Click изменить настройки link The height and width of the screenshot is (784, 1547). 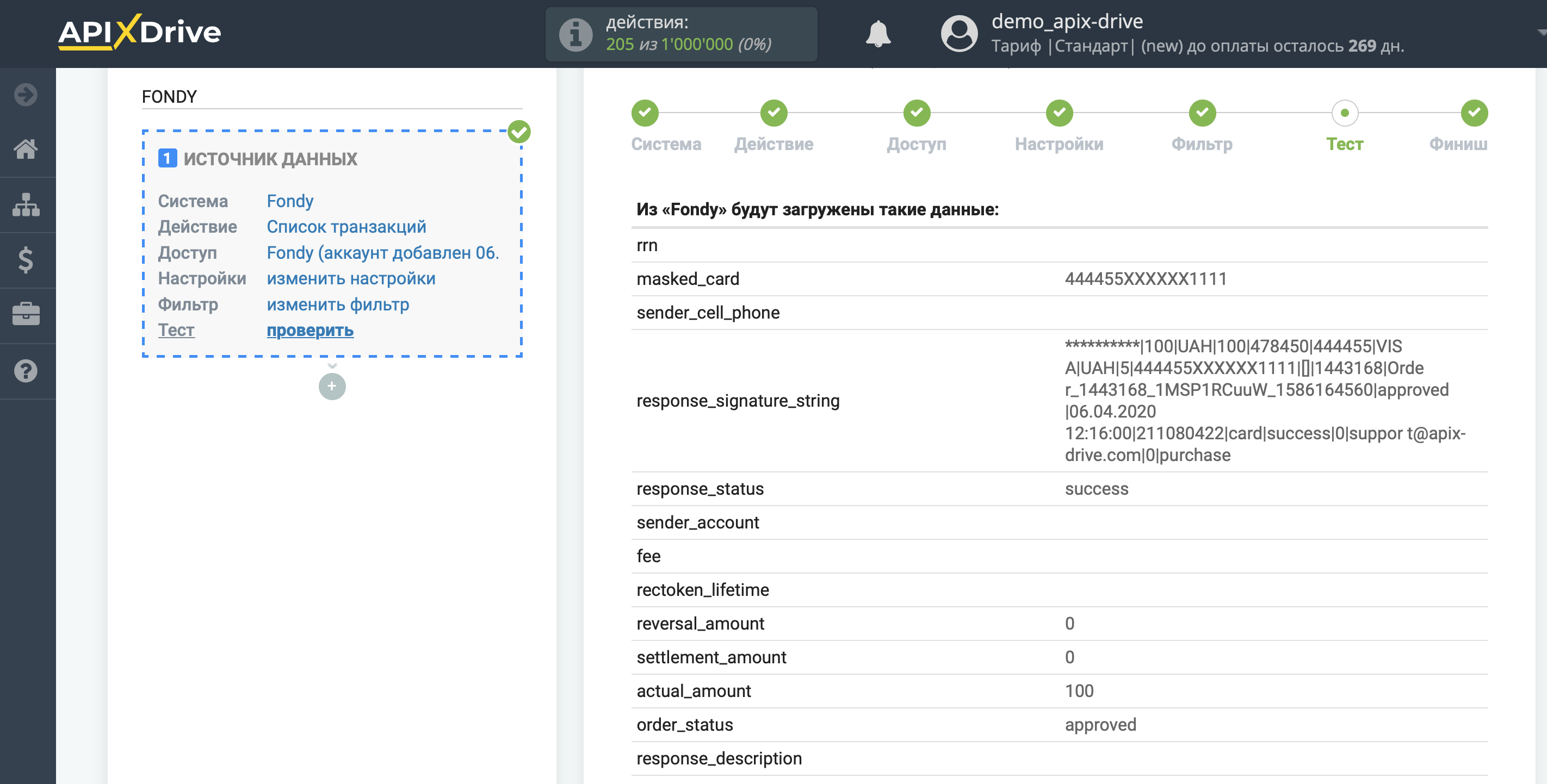(351, 278)
